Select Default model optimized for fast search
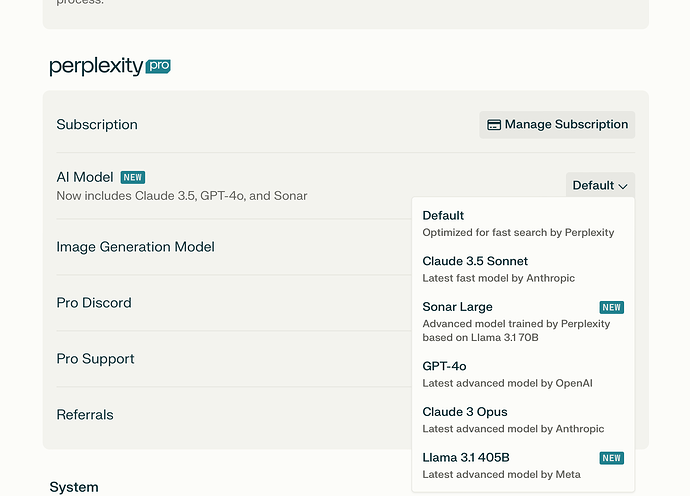This screenshot has width=690, height=496. click(x=523, y=224)
